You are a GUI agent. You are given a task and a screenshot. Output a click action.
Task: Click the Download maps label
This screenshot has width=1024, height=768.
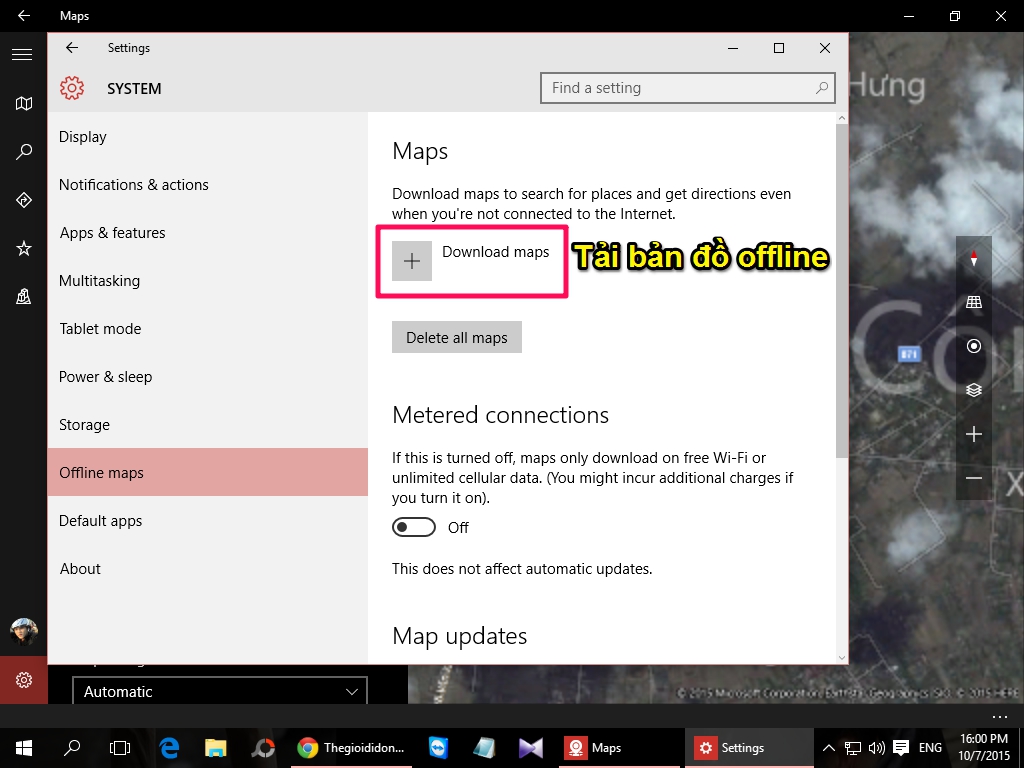(x=496, y=252)
